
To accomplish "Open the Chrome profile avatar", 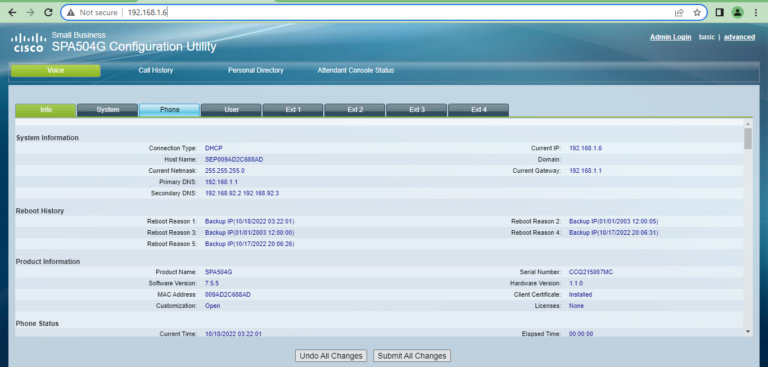I will (x=738, y=13).
